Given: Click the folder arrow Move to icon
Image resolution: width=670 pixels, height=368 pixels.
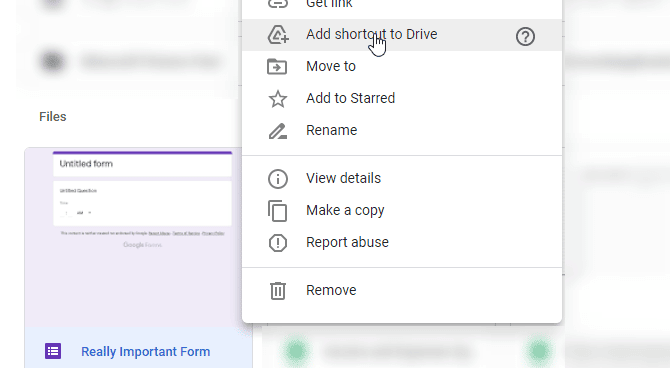Looking at the screenshot, I should (277, 67).
